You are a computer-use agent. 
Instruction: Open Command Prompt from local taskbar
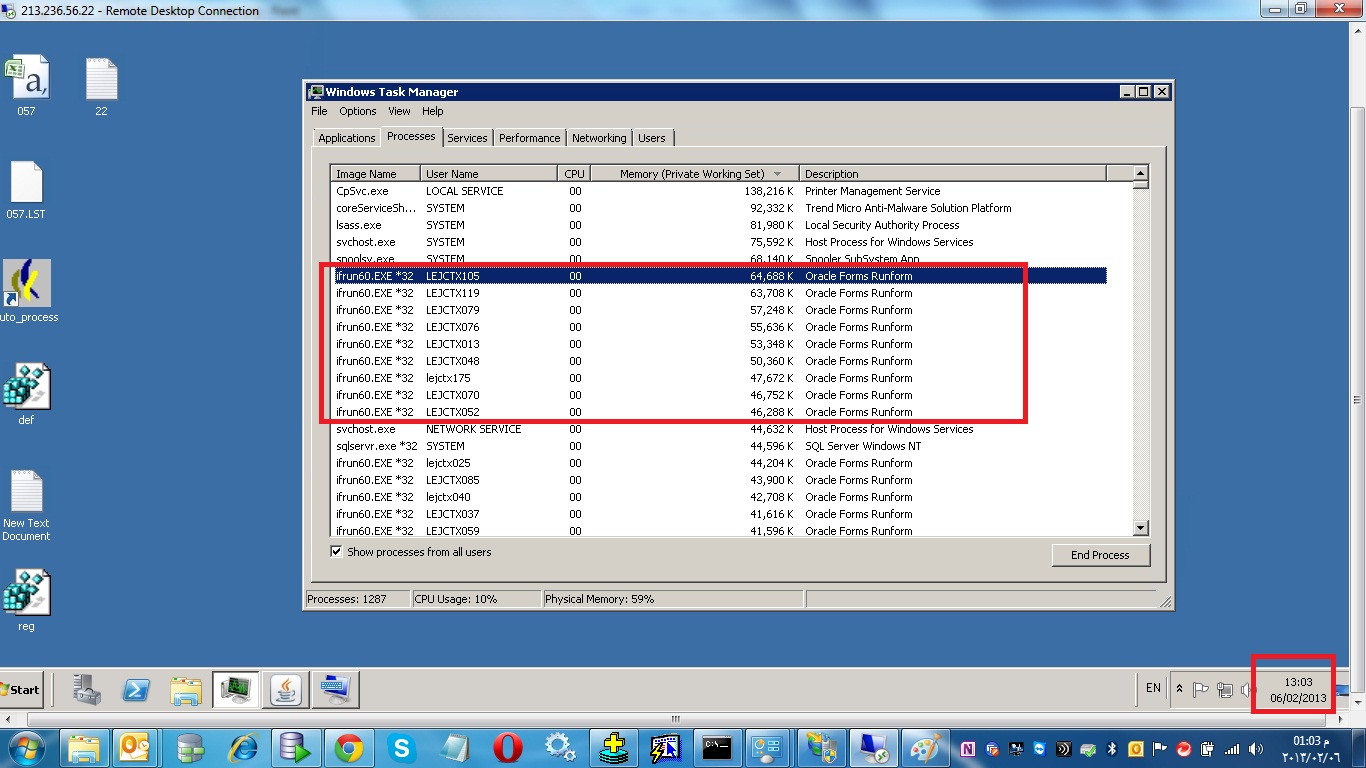(716, 747)
